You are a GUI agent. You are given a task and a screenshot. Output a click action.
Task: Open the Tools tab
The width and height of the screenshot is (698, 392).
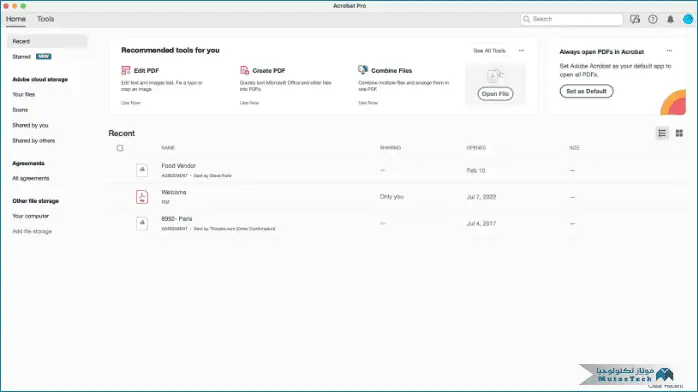45,19
